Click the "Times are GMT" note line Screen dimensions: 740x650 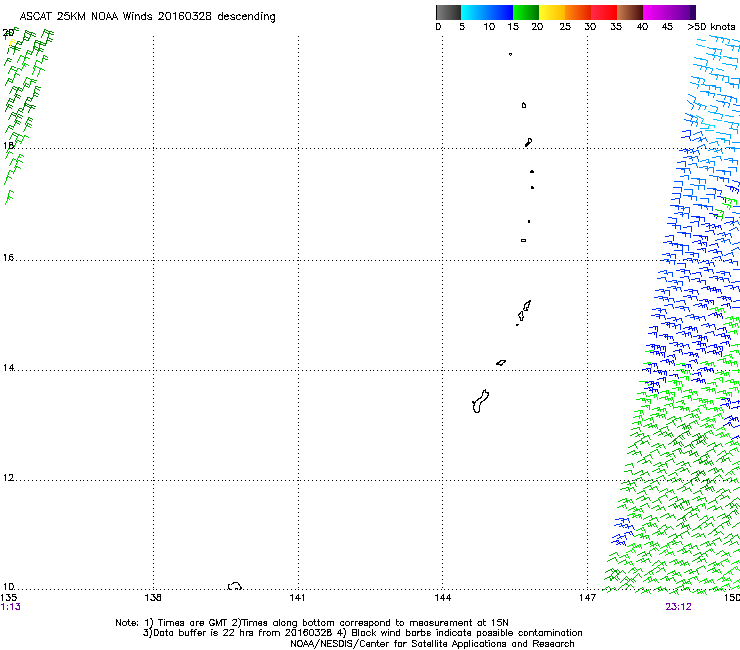312,623
